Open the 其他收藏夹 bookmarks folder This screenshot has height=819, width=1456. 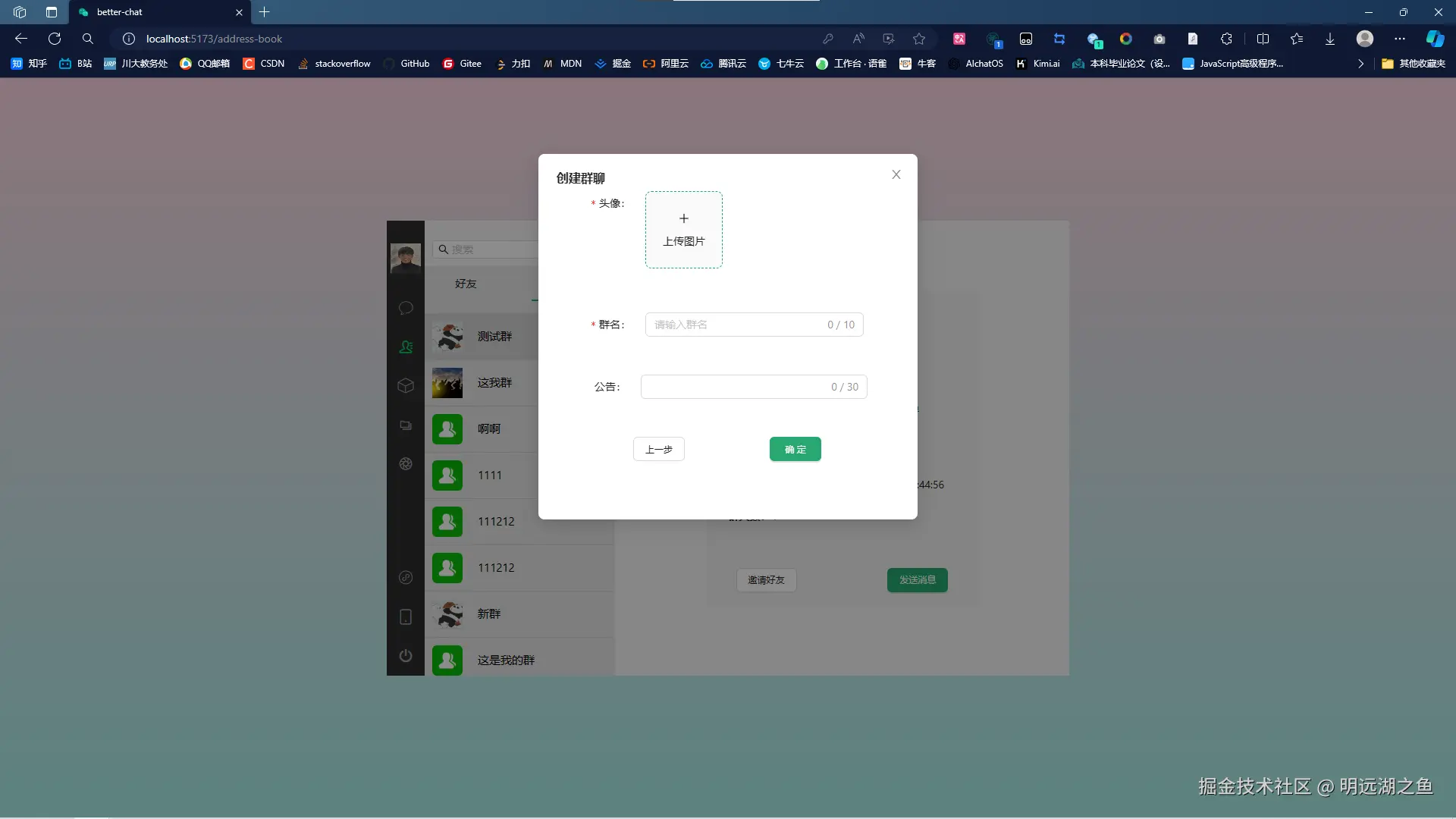1414,64
